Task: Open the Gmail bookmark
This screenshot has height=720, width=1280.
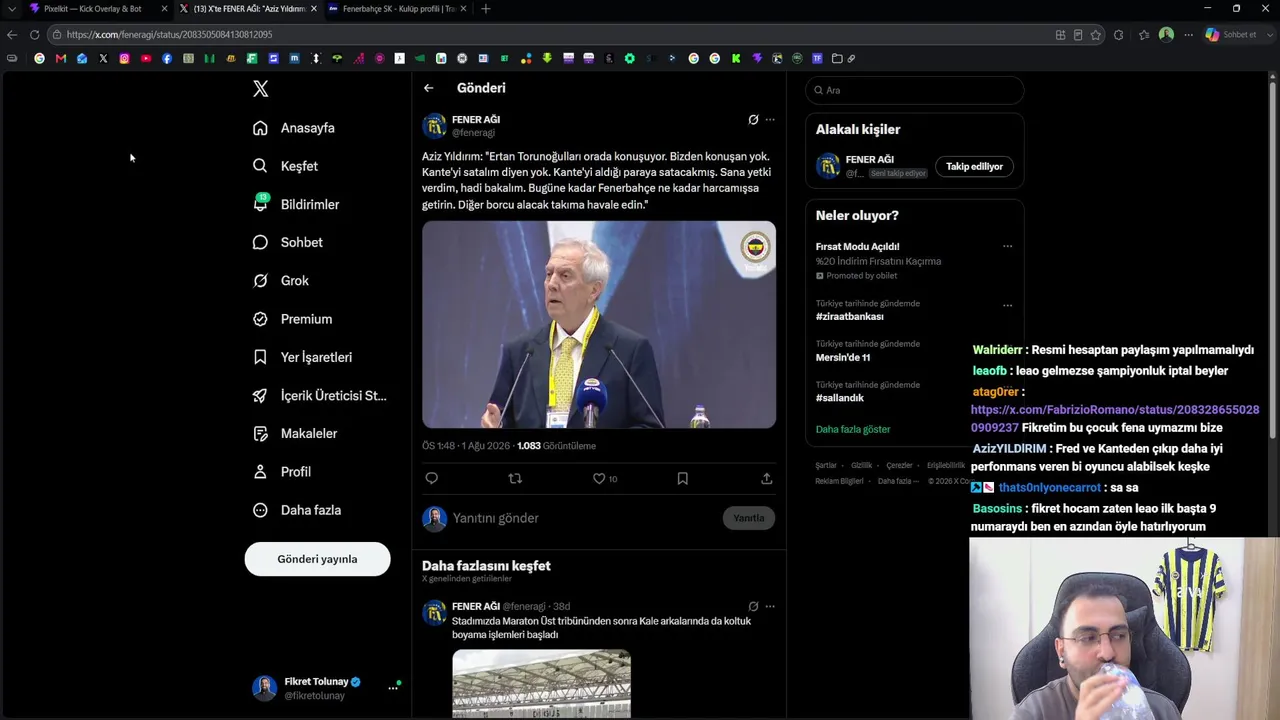Action: 61,58
